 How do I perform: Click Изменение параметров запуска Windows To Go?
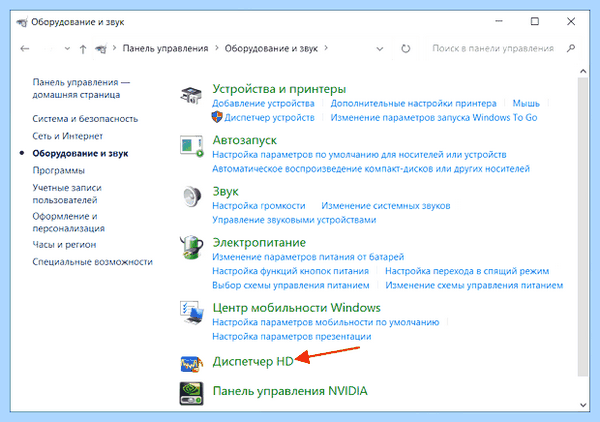(x=434, y=117)
